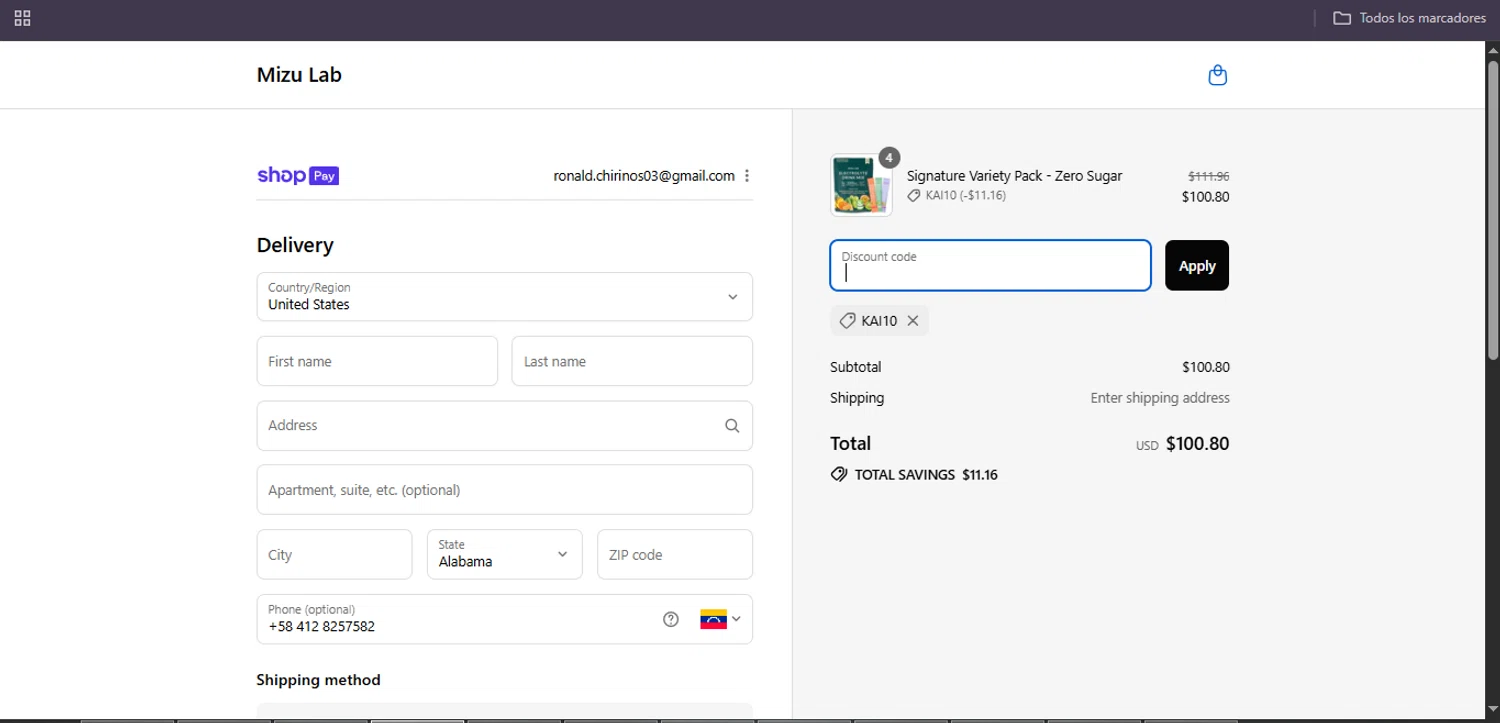Click the Subtotal label
The image size is (1500, 723).
click(856, 367)
